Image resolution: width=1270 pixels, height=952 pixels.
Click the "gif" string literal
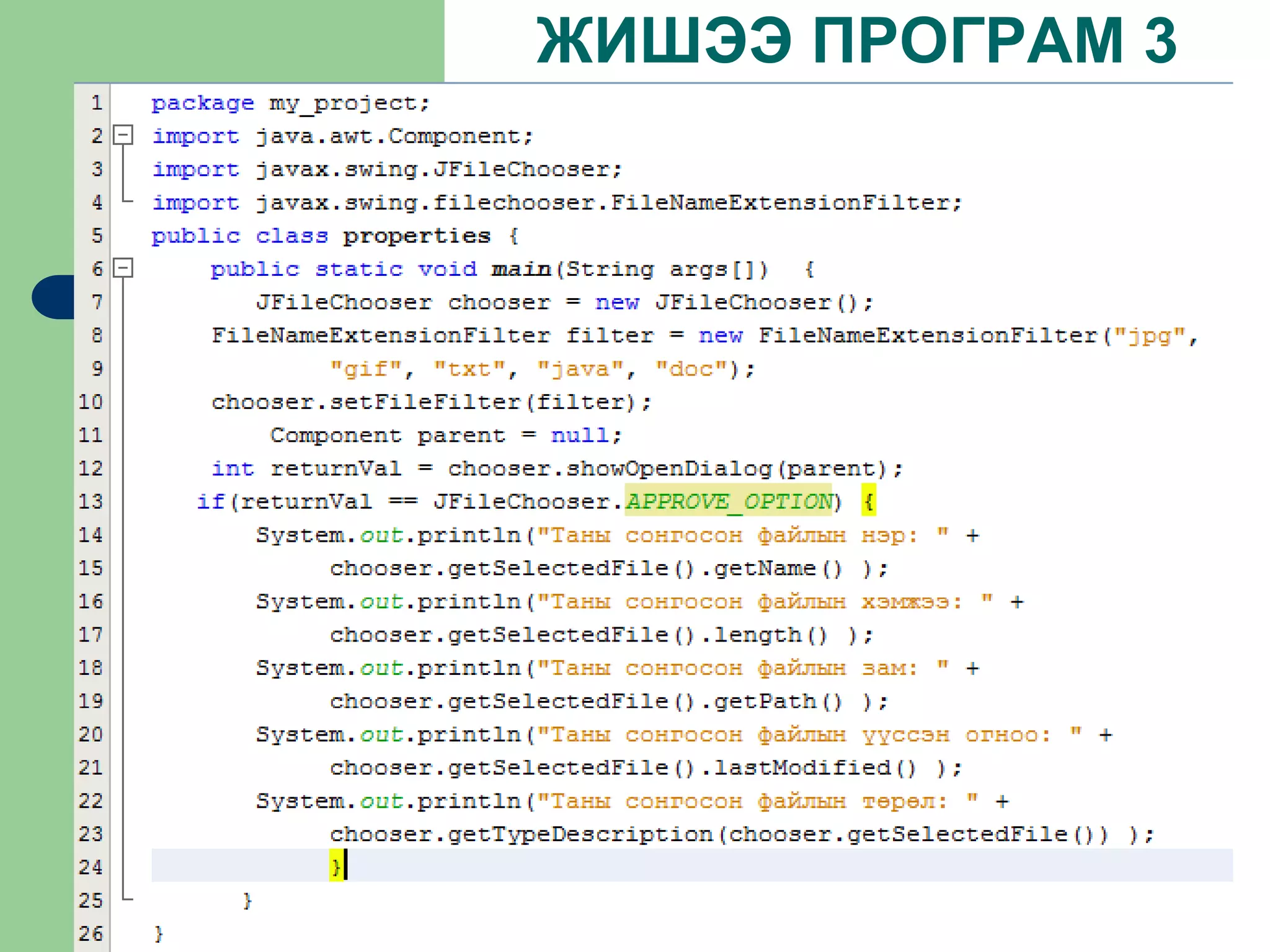[366, 369]
